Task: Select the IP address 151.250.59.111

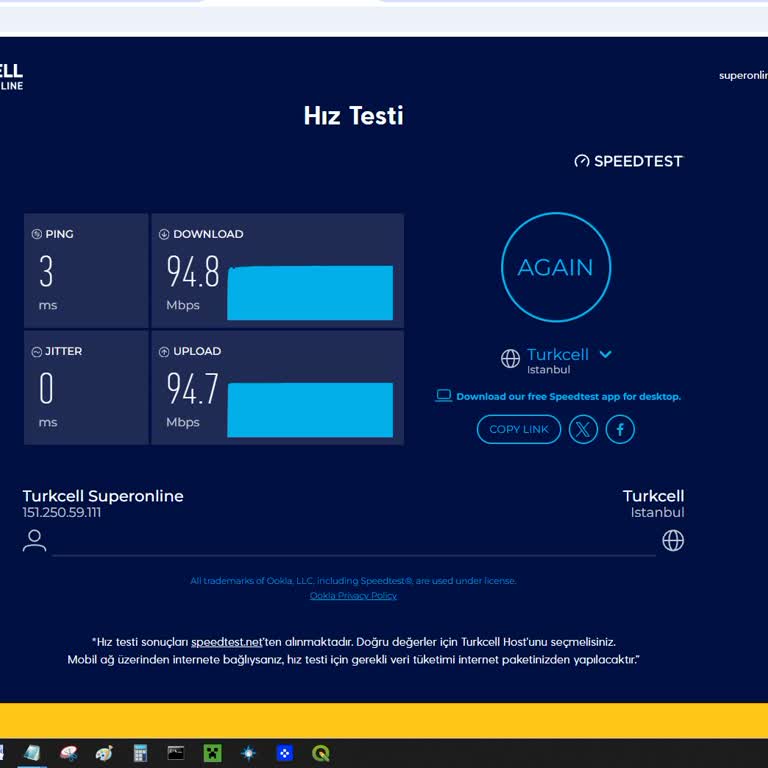Action: (x=62, y=513)
